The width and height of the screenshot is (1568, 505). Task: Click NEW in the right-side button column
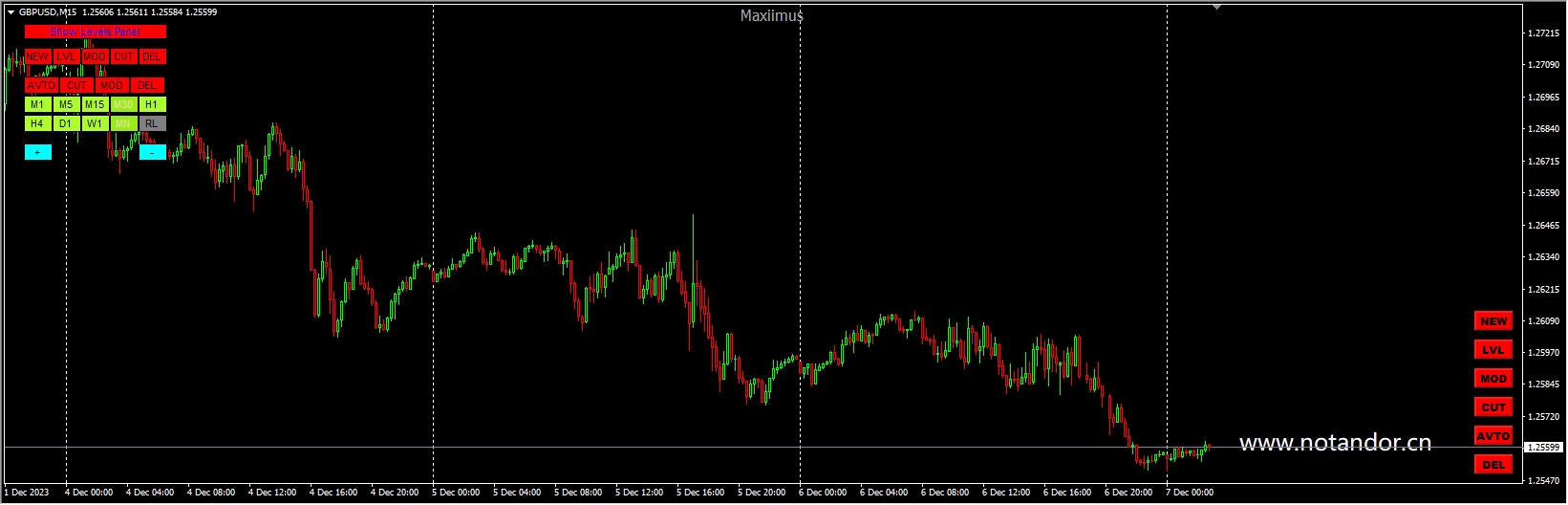(x=1493, y=321)
